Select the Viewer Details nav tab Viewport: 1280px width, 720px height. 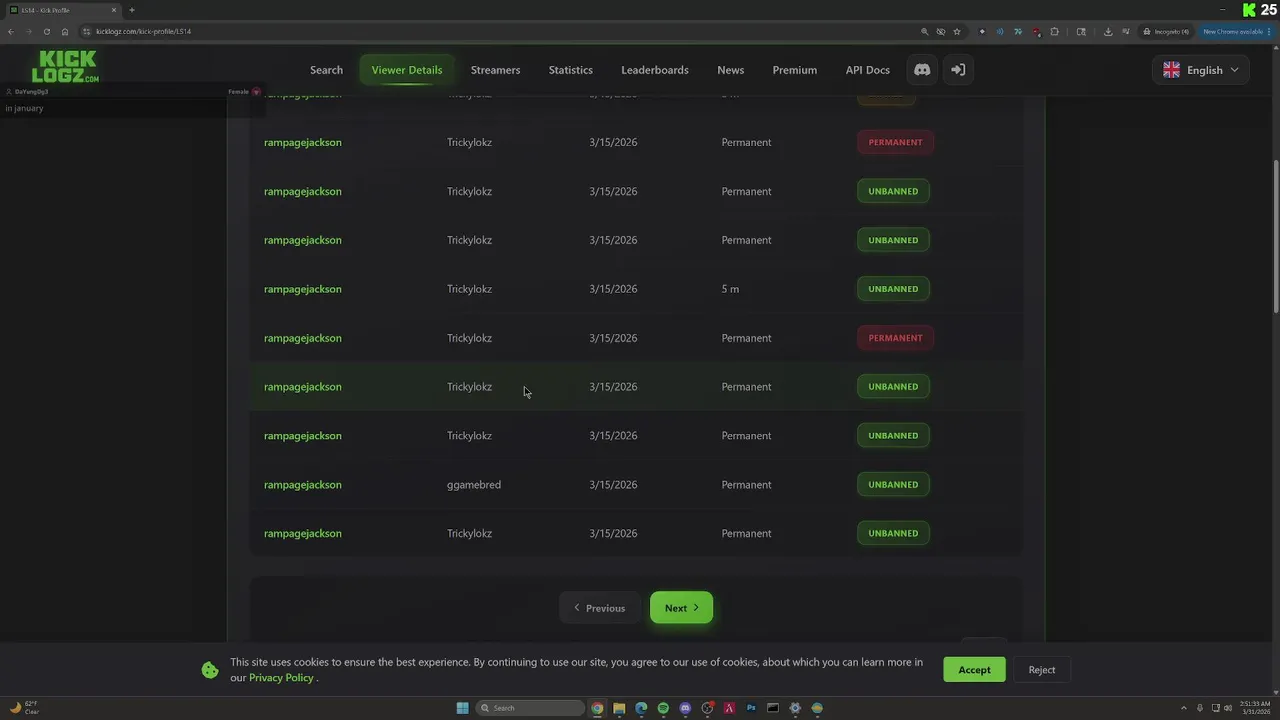[407, 70]
